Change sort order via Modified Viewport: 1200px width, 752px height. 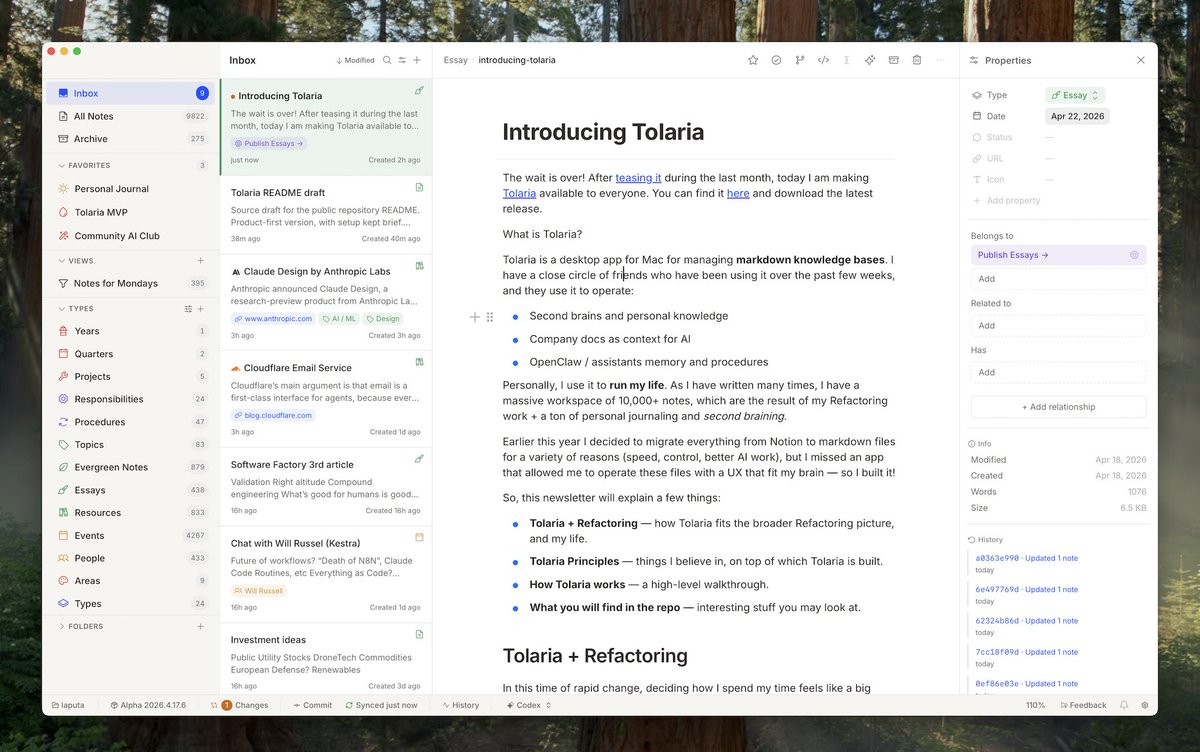click(355, 60)
